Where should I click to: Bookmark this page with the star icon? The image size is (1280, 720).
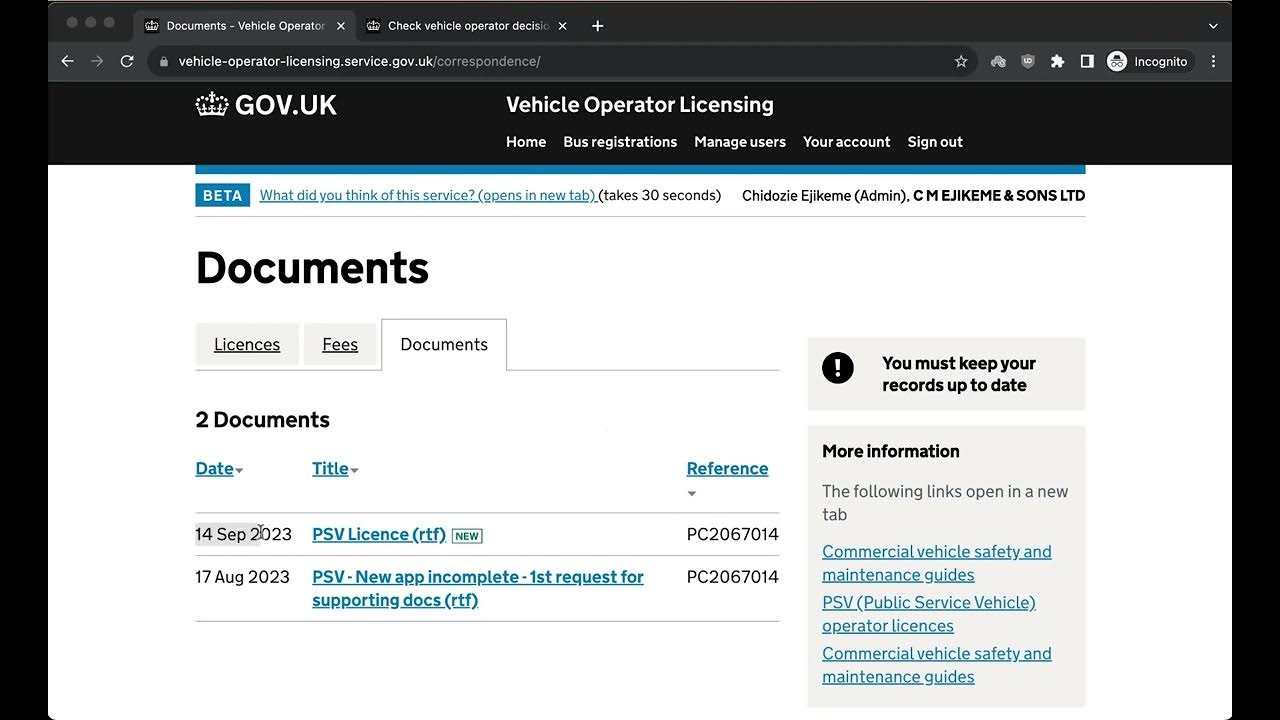click(x=961, y=61)
